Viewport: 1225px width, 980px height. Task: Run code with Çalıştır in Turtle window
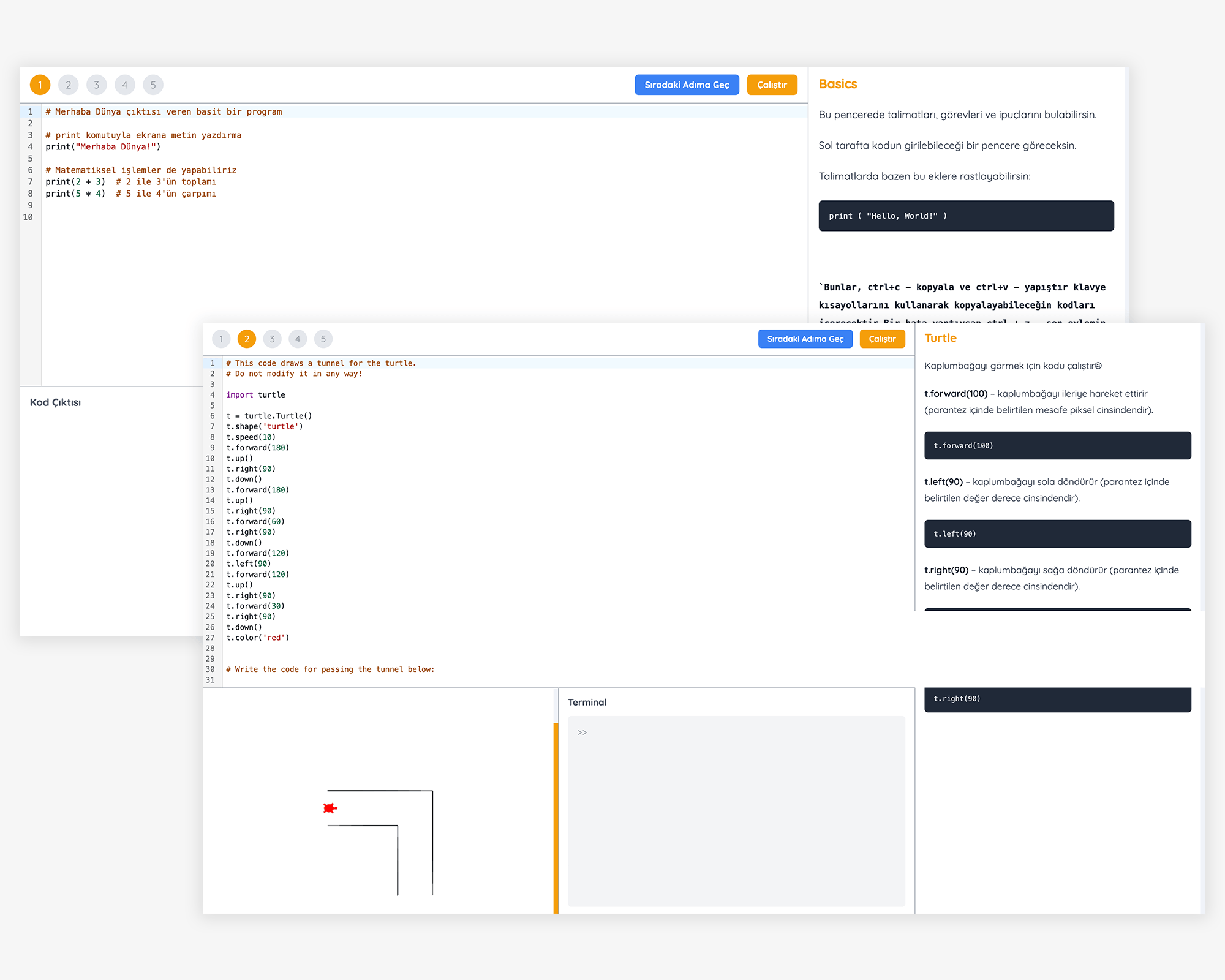coord(882,339)
